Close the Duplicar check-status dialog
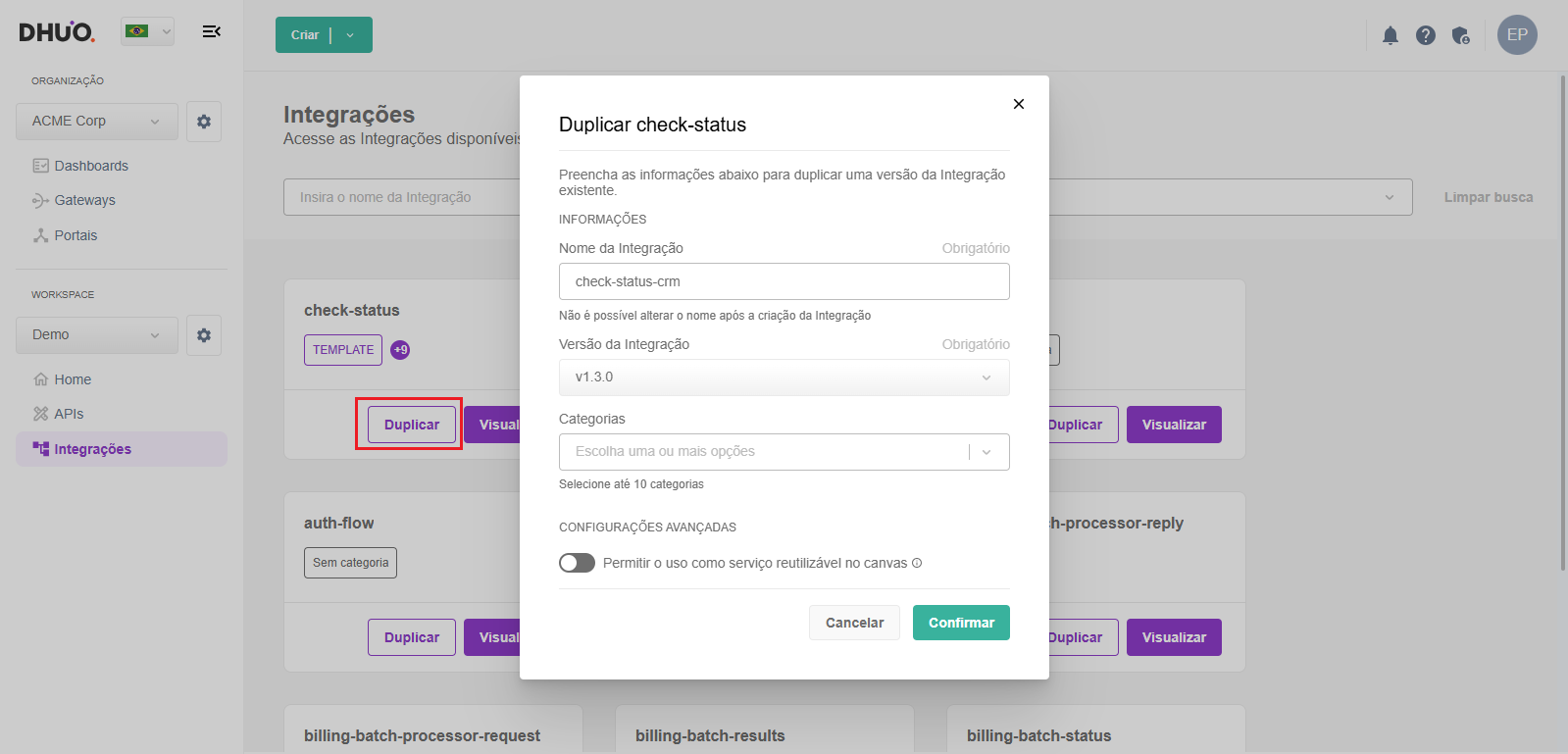This screenshot has height=754, width=1568. (1018, 104)
